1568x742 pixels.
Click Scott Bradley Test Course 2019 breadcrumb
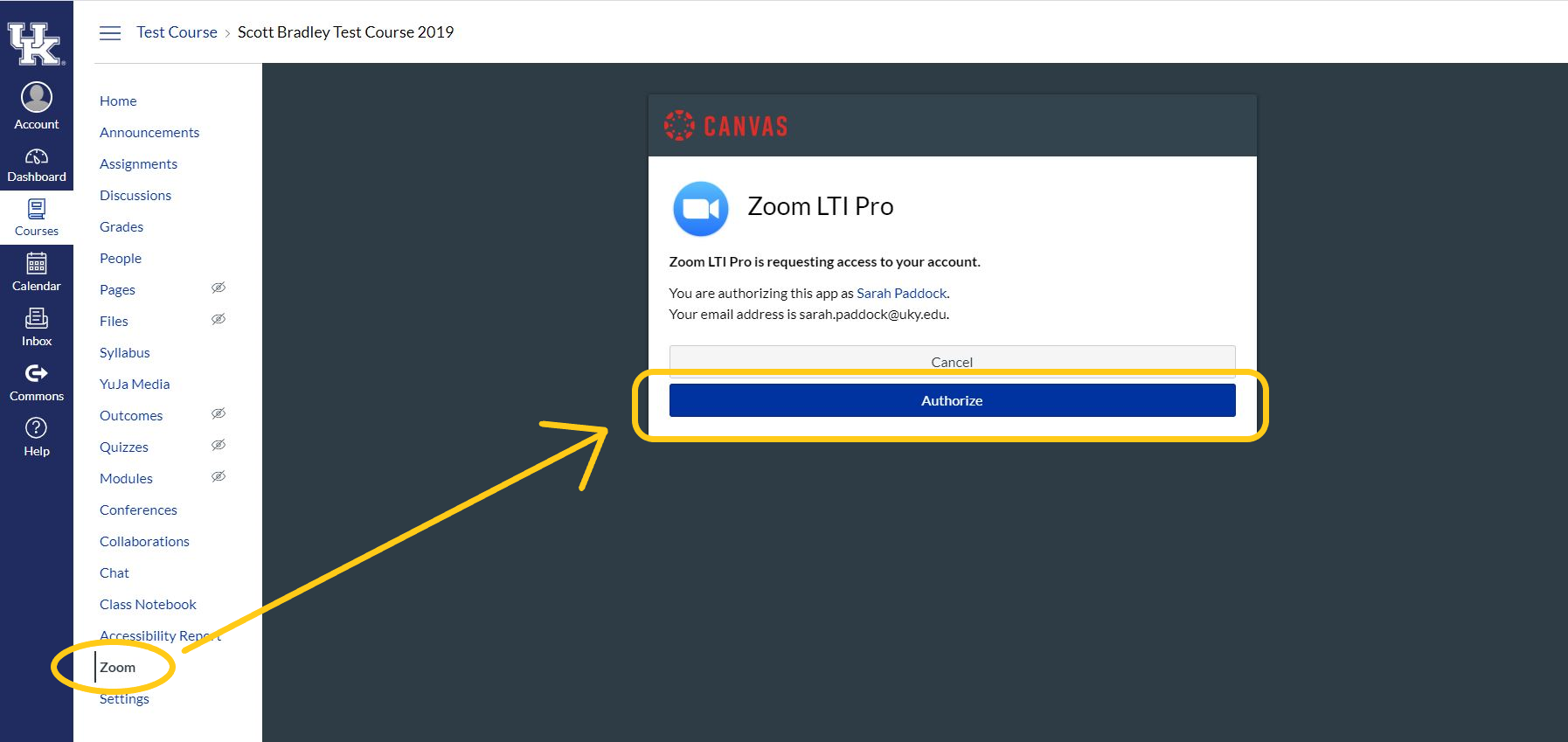tap(345, 32)
